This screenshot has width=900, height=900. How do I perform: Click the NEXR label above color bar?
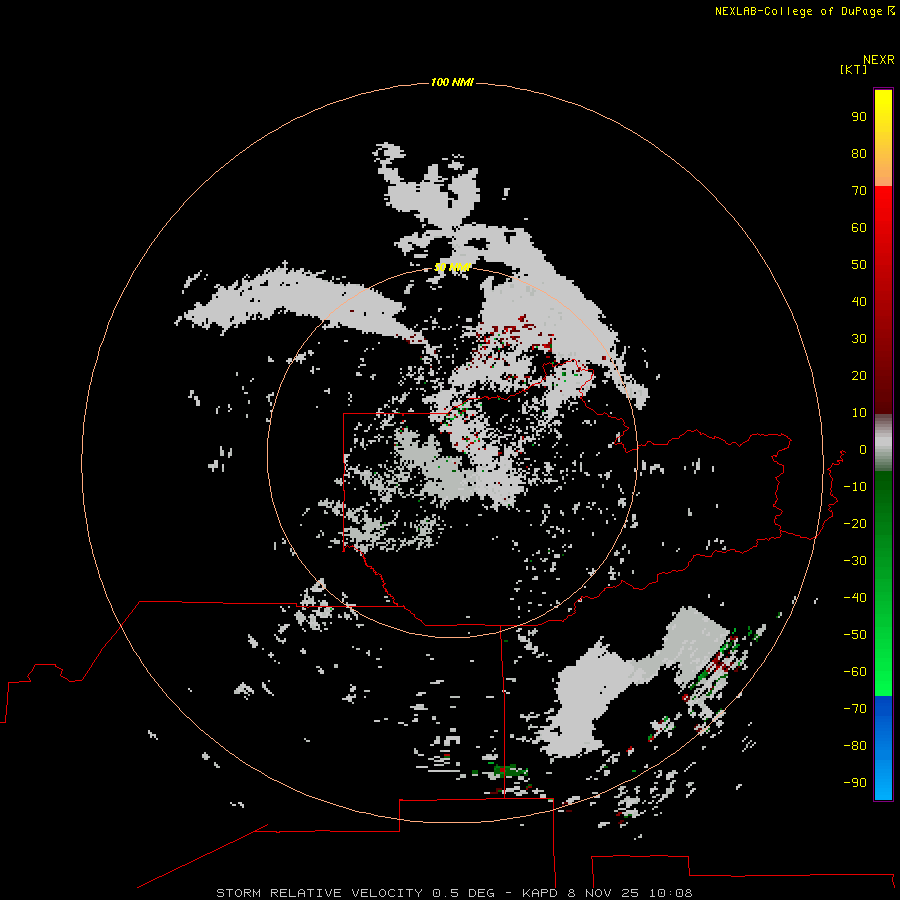click(879, 60)
